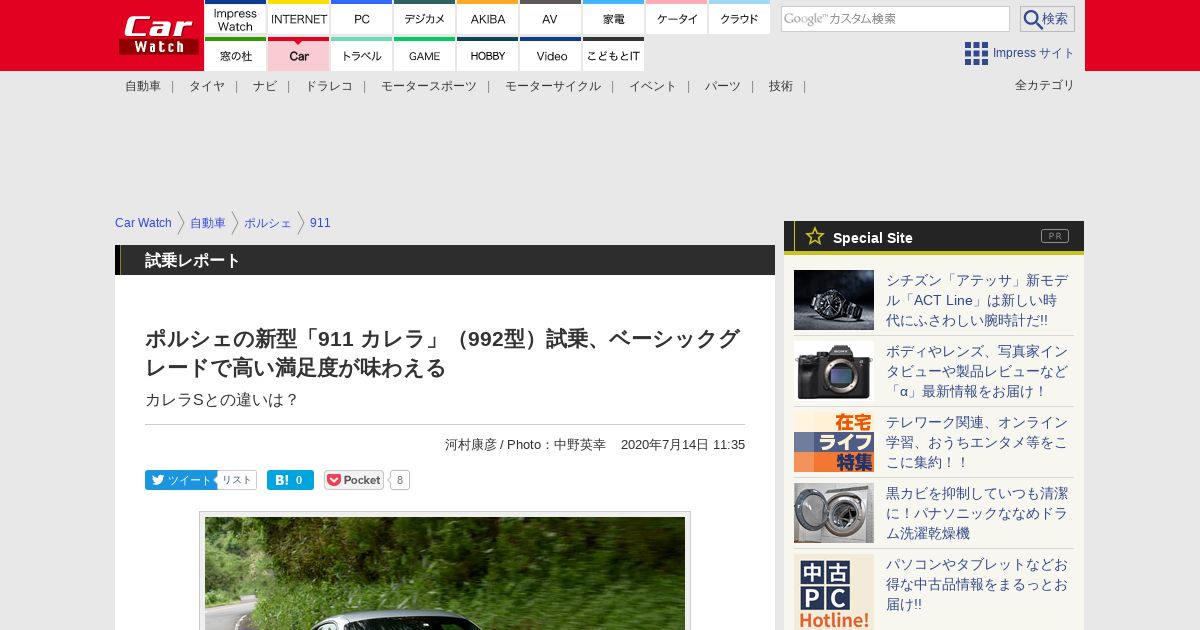1200x630 pixels.
Task: Open the 在宅ライフ特集 thumbnail
Action: [834, 442]
